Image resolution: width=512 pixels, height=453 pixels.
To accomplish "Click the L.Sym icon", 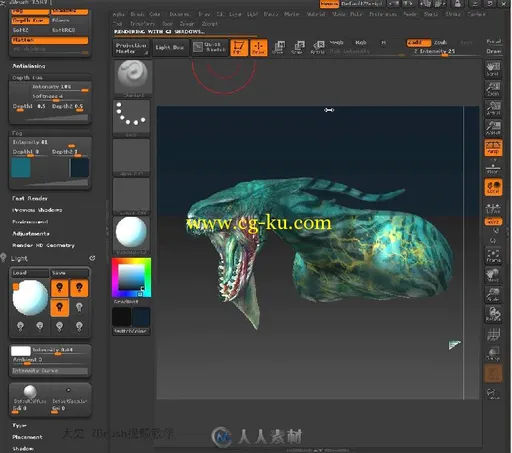I will coord(493,208).
